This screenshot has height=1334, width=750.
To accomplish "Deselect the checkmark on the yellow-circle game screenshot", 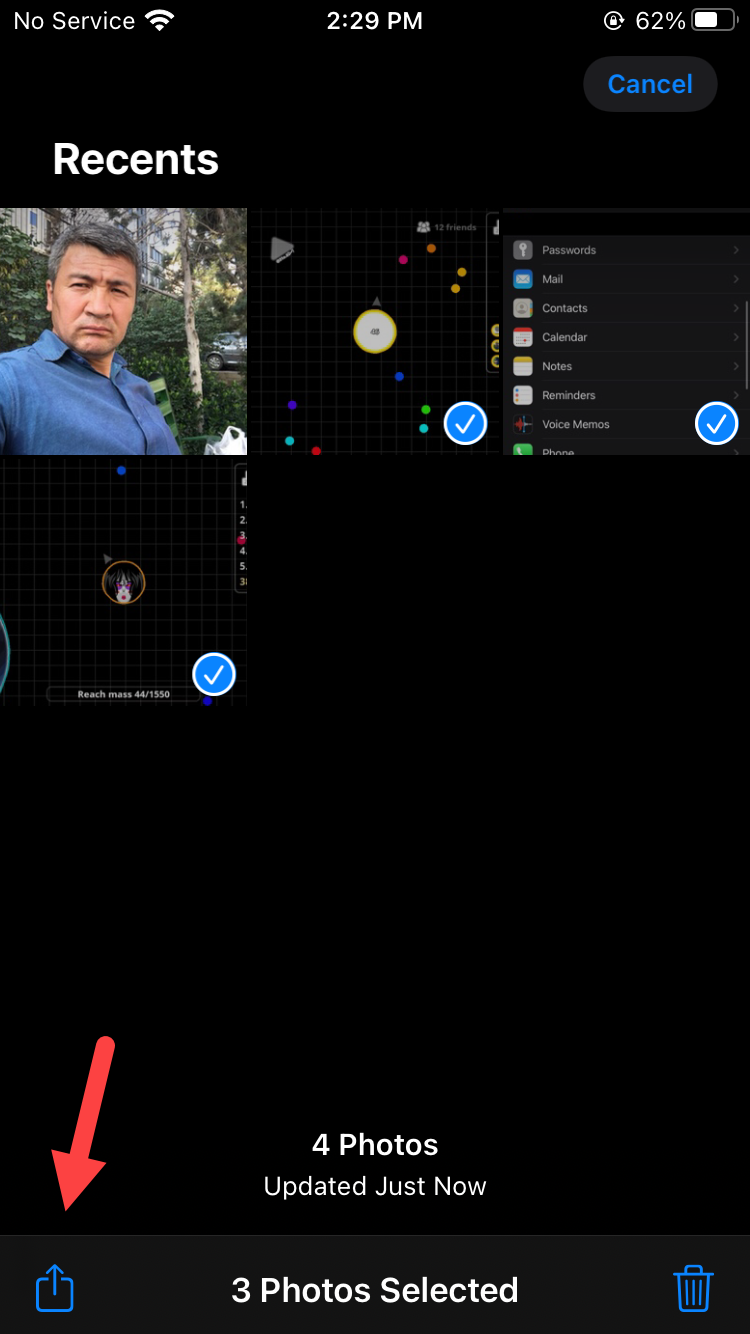I will (465, 424).
